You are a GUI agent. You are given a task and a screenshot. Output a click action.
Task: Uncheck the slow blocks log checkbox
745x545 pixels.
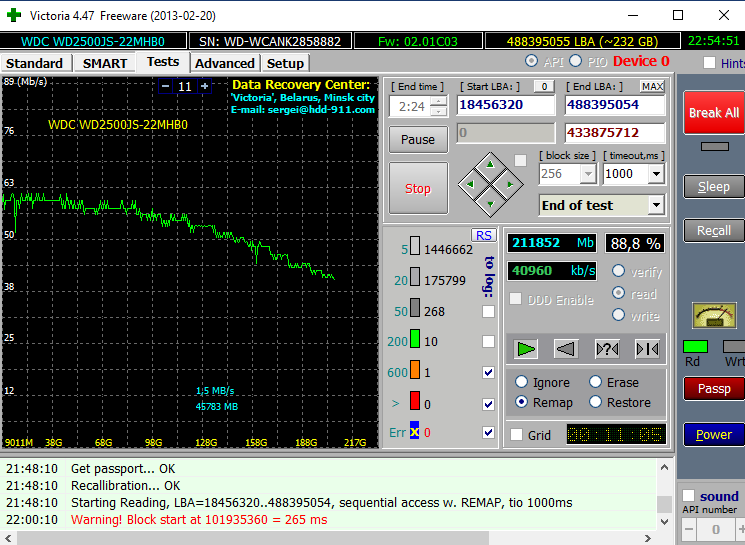(x=488, y=404)
